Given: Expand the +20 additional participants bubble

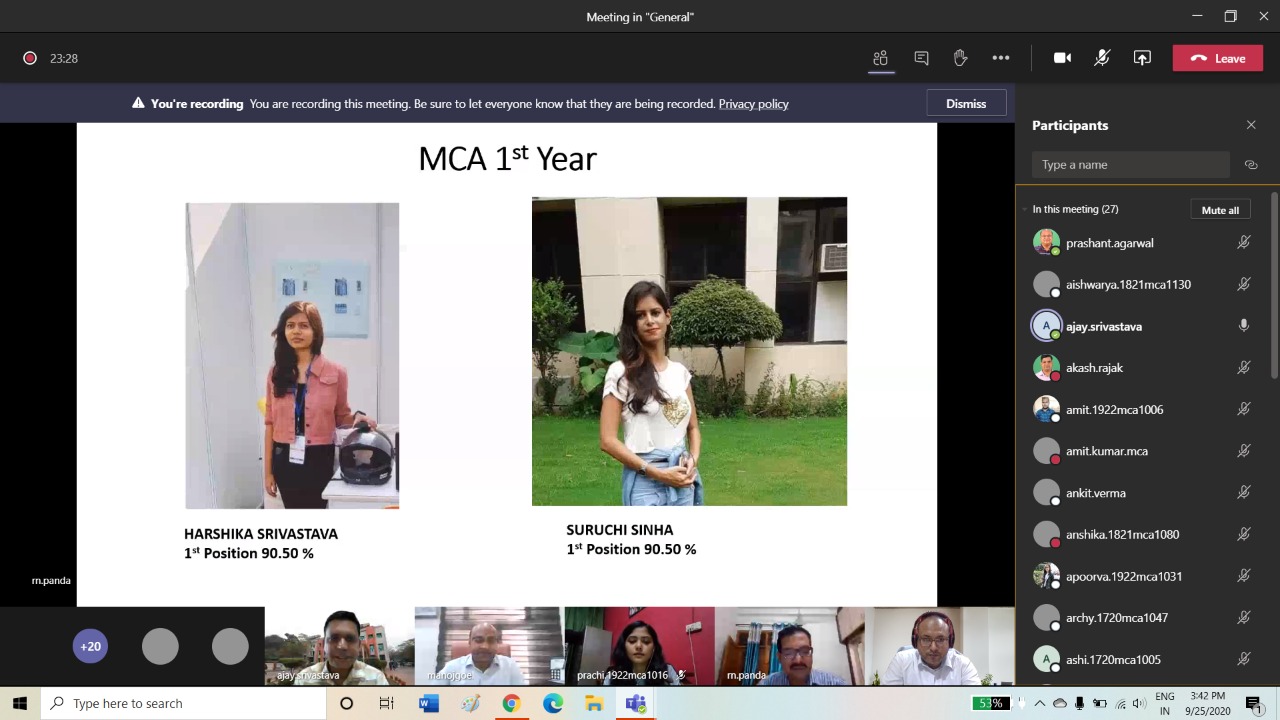Looking at the screenshot, I should click(90, 646).
